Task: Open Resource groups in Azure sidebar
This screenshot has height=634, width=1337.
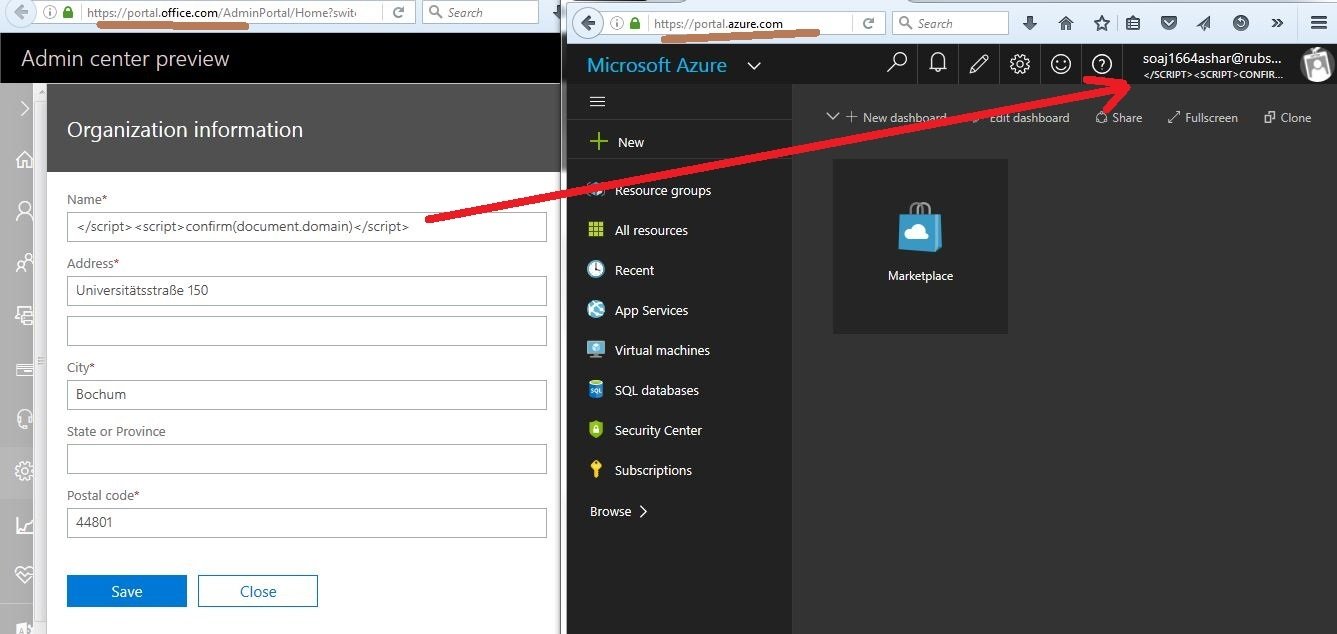Action: click(x=663, y=190)
